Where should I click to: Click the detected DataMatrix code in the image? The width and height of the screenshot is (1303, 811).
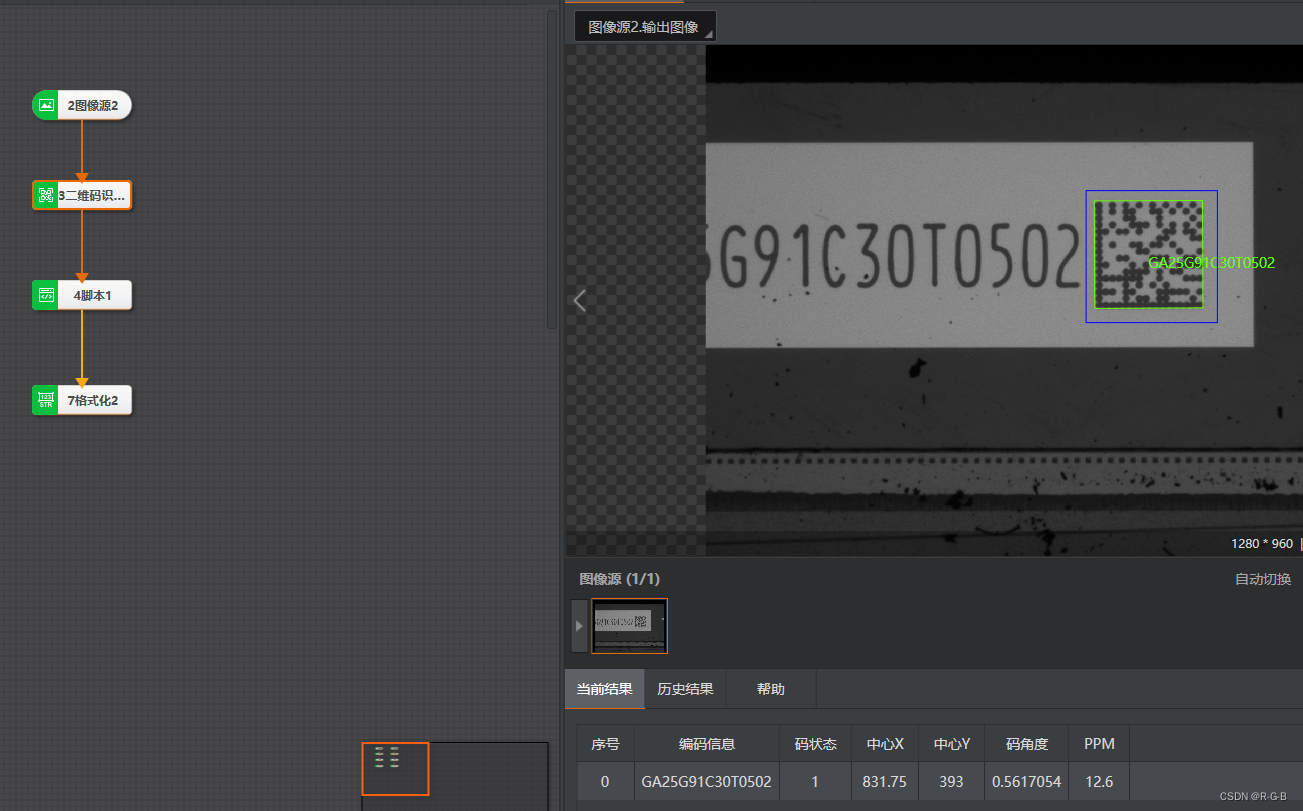click(1148, 254)
